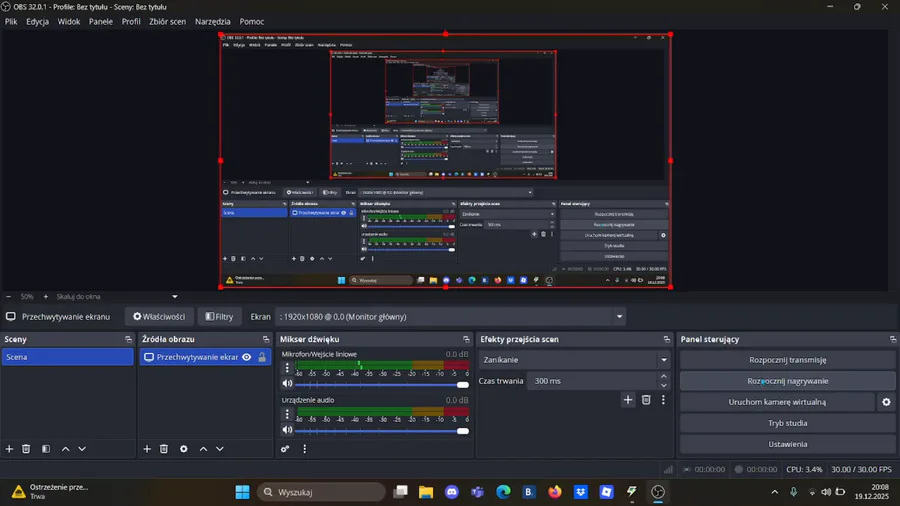Increase Czas trwania with up arrow
This screenshot has height=506, width=900.
click(664, 377)
